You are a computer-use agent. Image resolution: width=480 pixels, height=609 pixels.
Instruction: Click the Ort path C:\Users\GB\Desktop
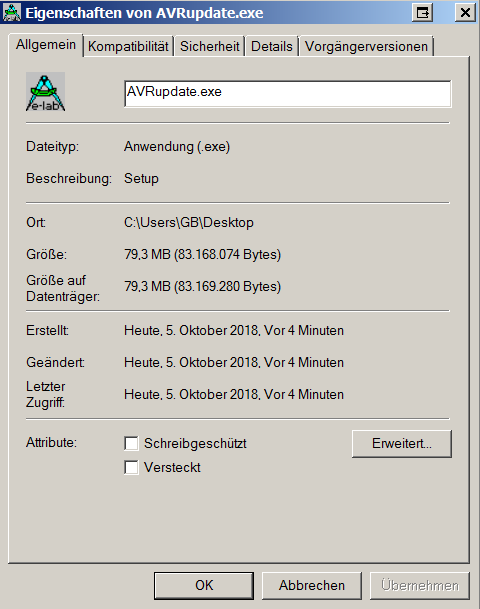pos(189,223)
